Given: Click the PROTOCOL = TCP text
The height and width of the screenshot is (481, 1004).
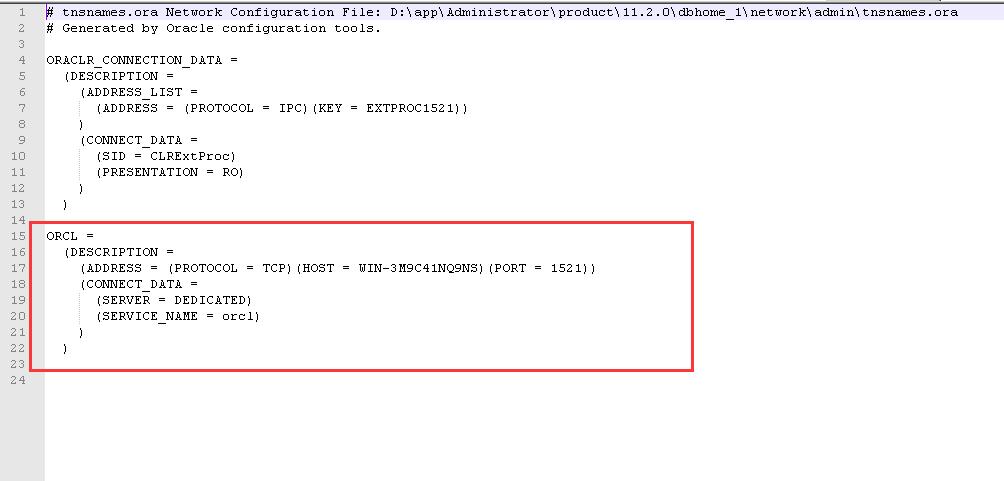Looking at the screenshot, I should coord(225,268).
